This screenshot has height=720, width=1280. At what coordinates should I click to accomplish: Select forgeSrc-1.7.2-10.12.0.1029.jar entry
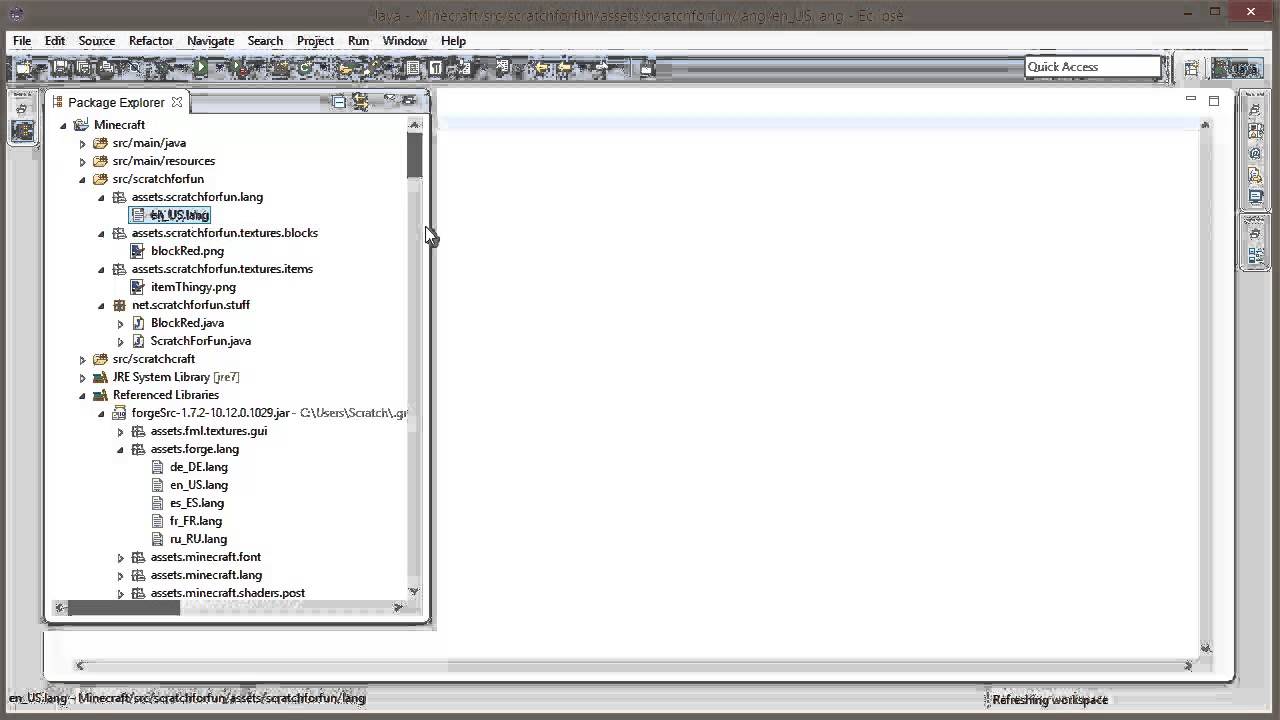pyautogui.click(x=211, y=413)
